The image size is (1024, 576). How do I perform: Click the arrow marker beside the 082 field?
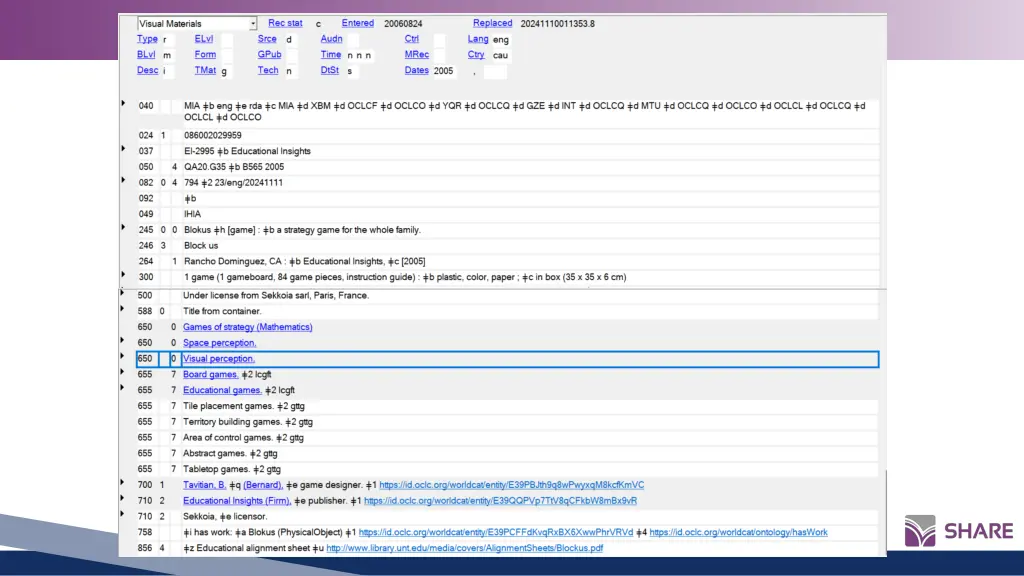click(x=123, y=180)
